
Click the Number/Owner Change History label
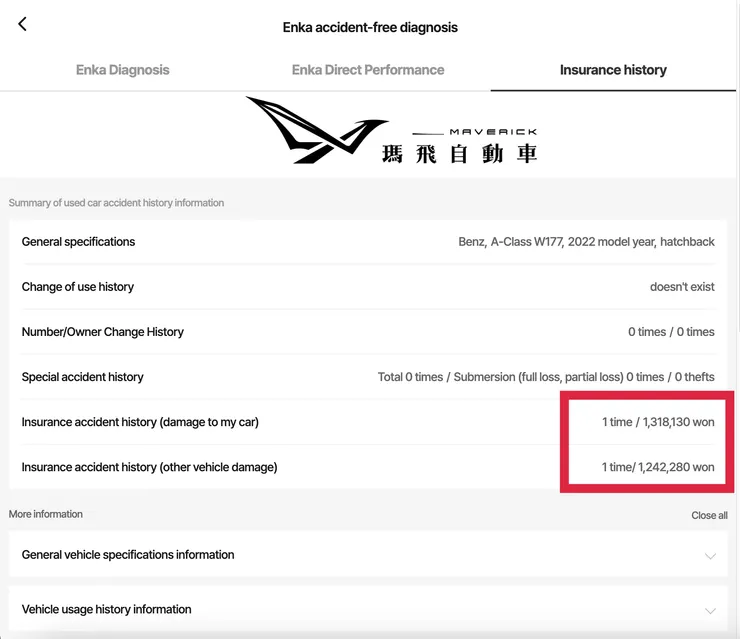pyautogui.click(x=103, y=332)
